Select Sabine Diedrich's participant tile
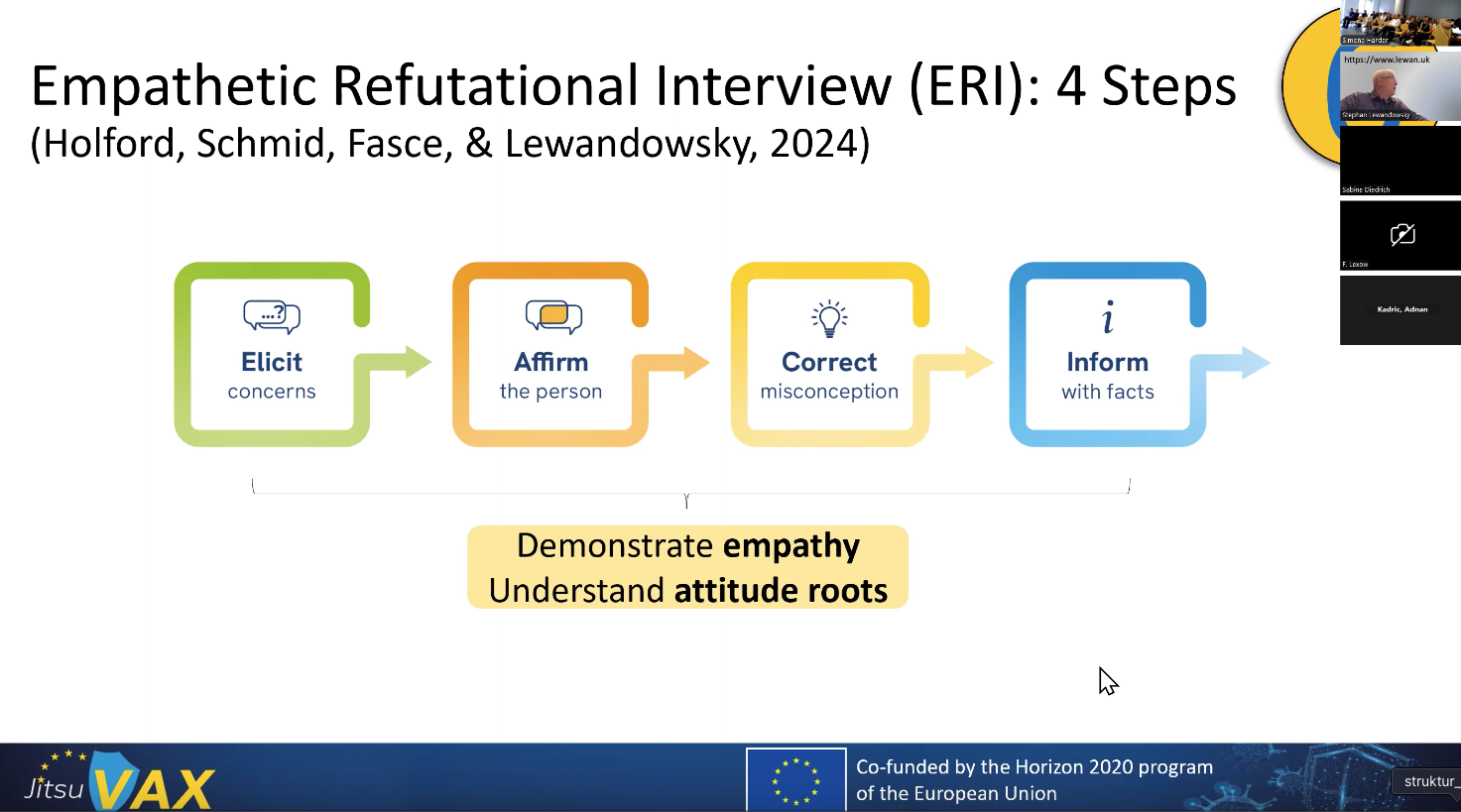This screenshot has height=812, width=1461. pos(1400,159)
